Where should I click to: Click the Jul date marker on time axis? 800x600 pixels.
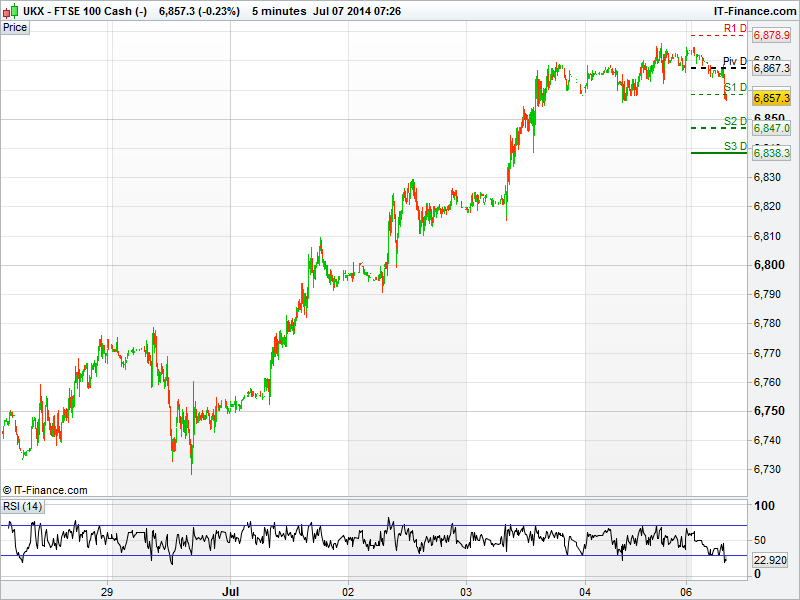[231, 590]
